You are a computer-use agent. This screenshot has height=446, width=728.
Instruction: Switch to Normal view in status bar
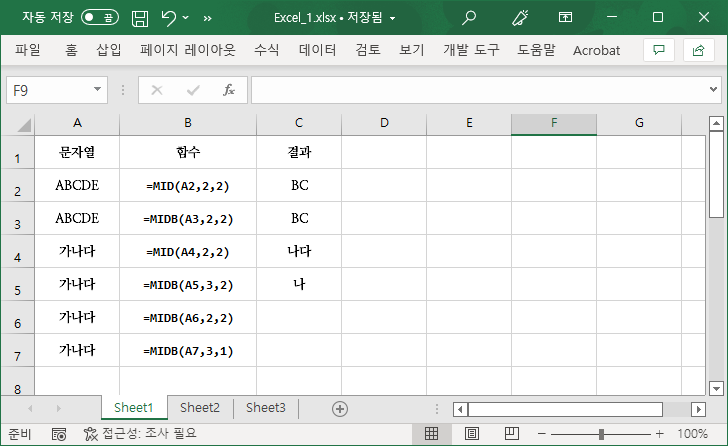431,433
